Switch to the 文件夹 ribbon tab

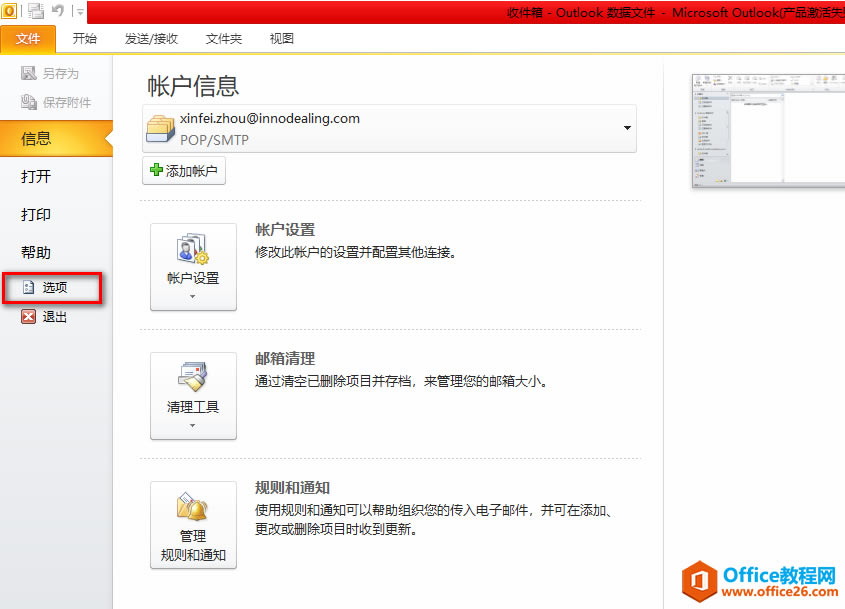coord(224,39)
